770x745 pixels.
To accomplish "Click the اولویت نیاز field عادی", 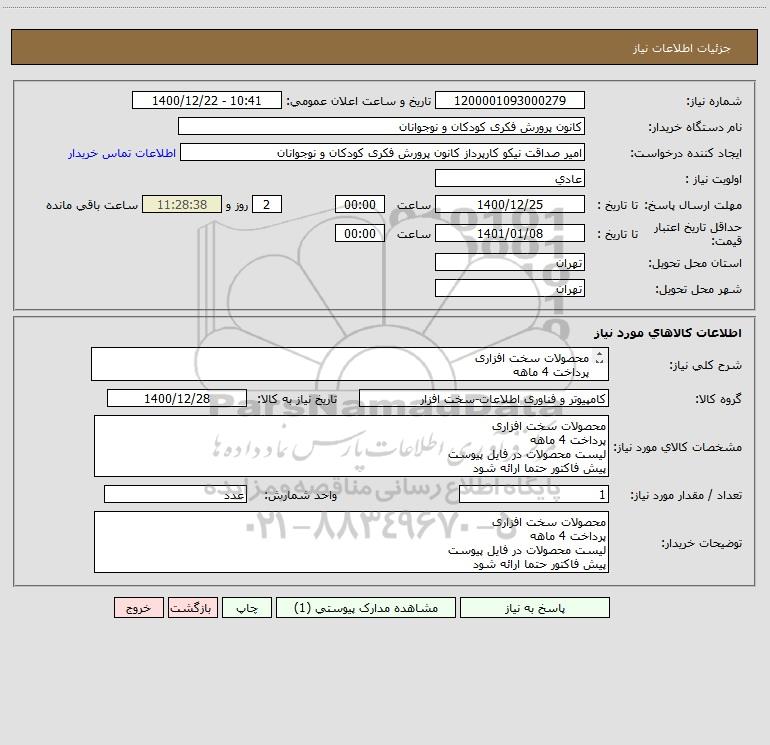I will 510,178.
